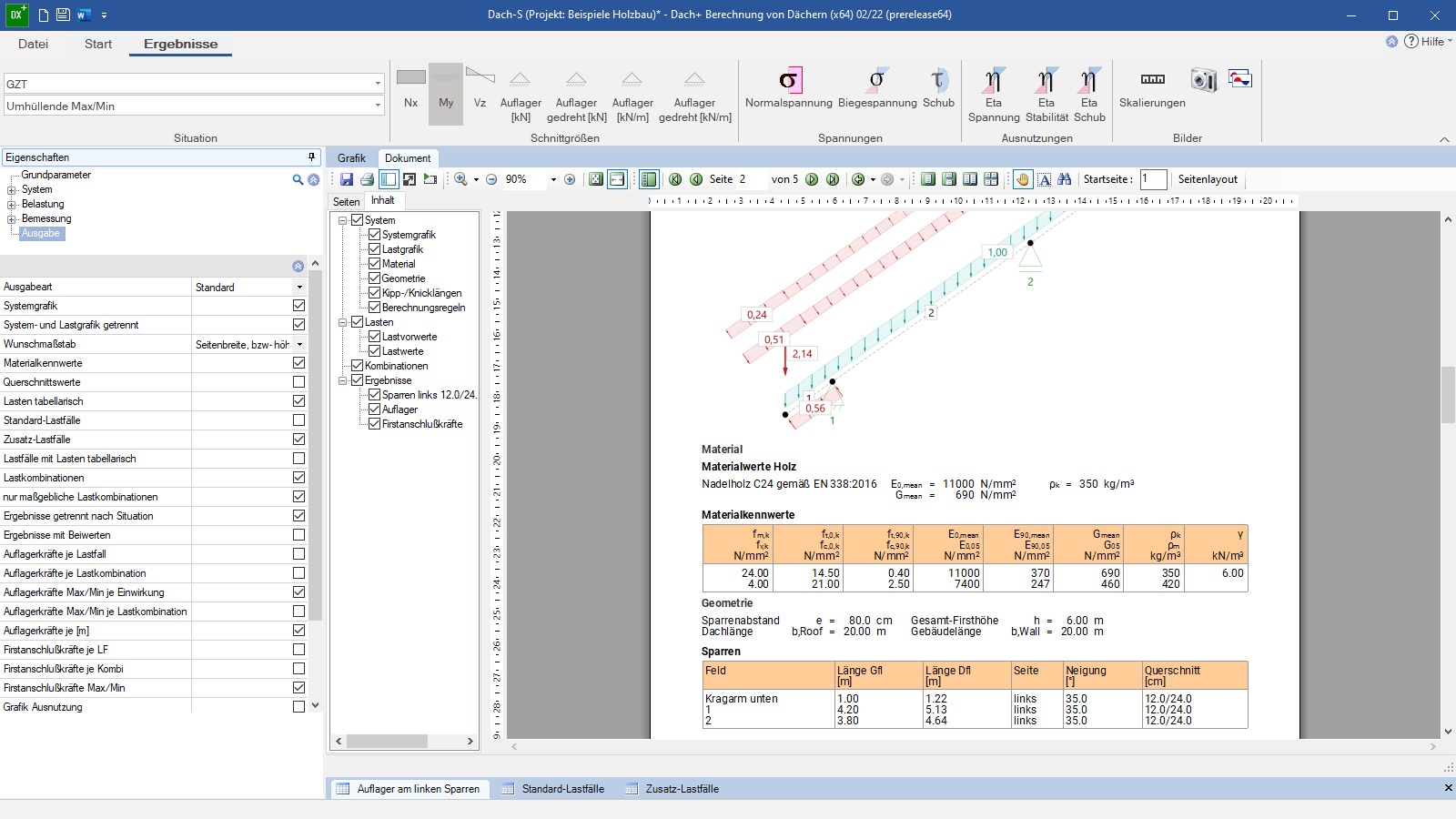Open the Umhüllende Max/Min dropdown
Screen dimensions: 1456x819
(x=378, y=106)
